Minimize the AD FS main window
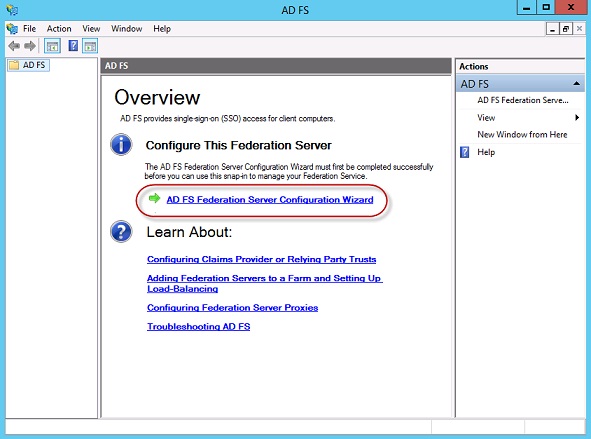Viewport: 591px width, 439px height. pyautogui.click(x=527, y=8)
